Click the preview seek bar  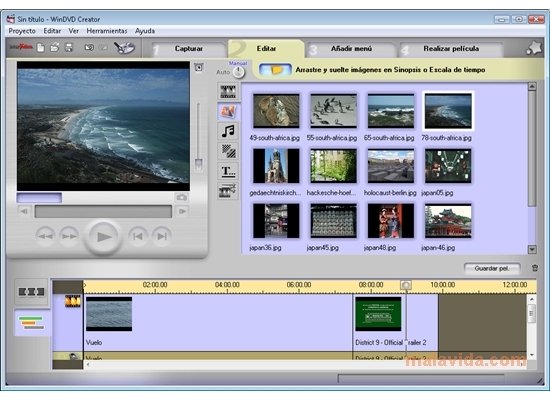tap(103, 212)
